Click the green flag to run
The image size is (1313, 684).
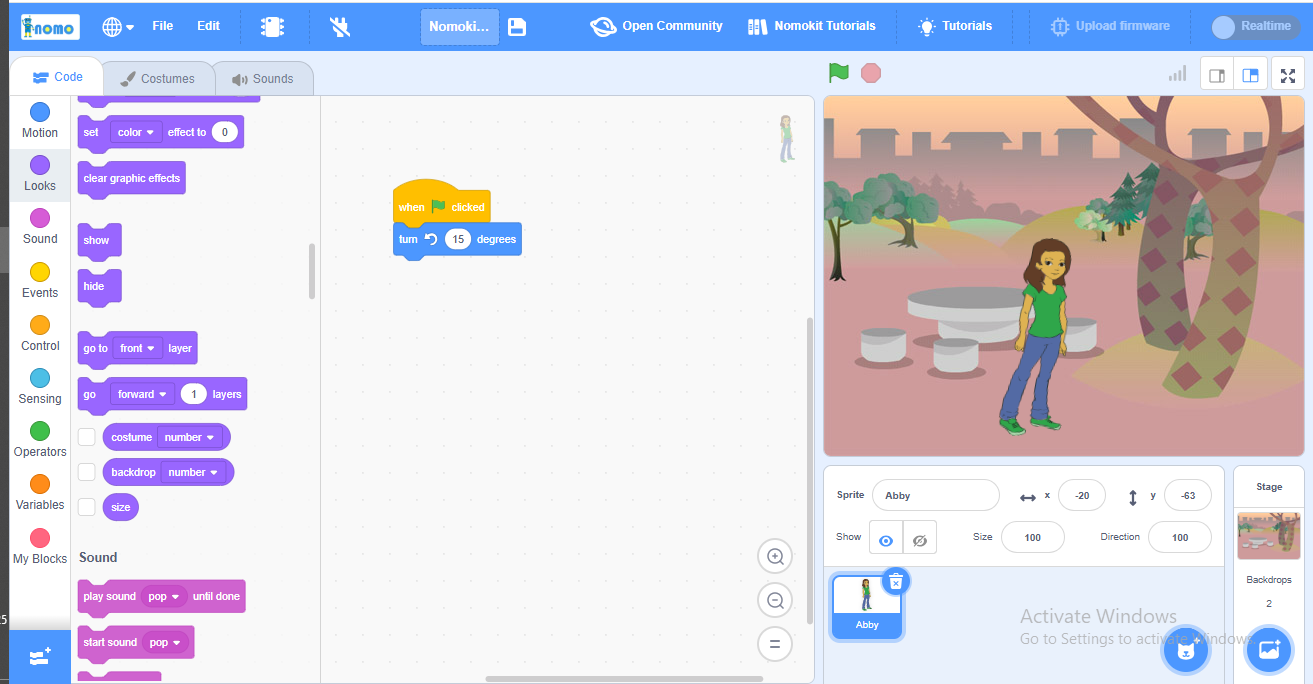(x=838, y=73)
